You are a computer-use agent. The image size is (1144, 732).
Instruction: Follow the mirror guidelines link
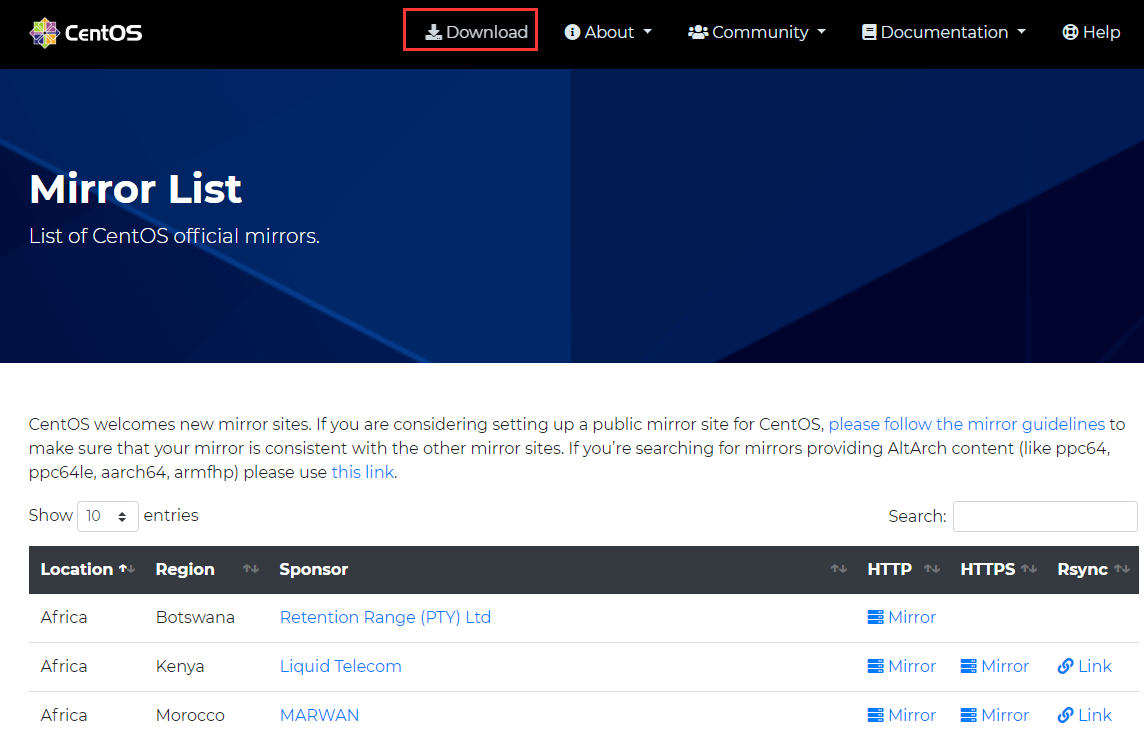[x=967, y=424]
